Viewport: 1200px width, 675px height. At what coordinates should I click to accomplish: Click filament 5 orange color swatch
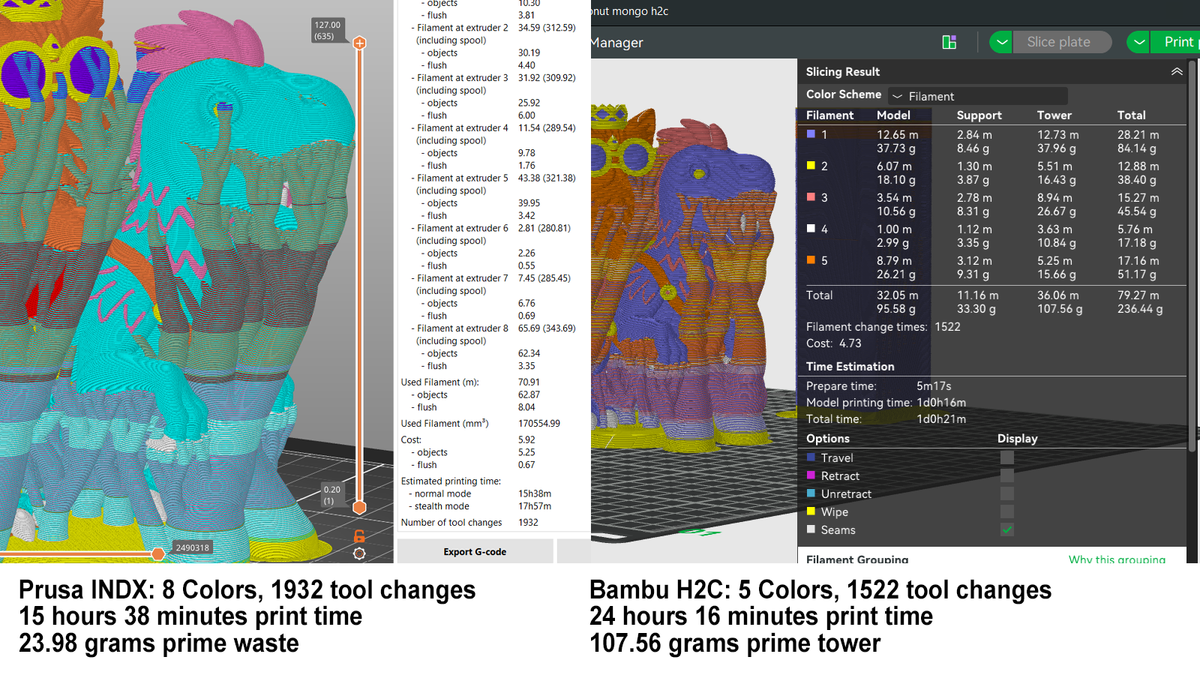click(x=812, y=260)
